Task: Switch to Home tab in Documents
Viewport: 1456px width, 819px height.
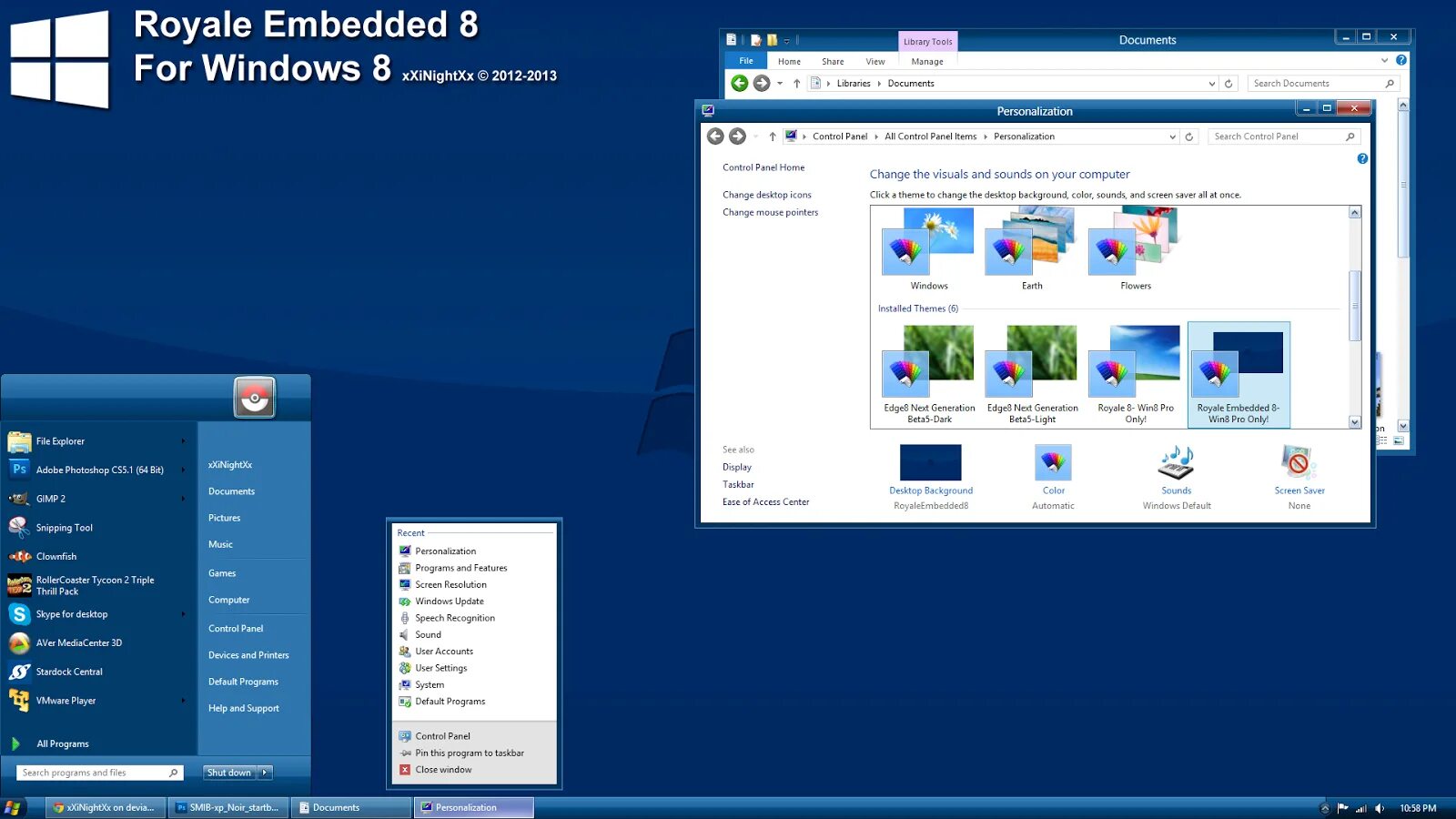Action: pyautogui.click(x=789, y=62)
